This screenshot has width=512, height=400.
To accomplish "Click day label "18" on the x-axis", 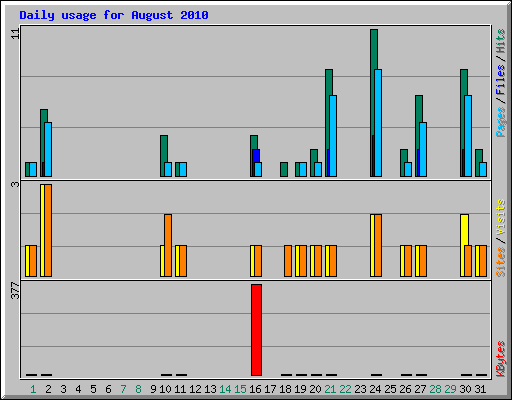I will coord(285,389).
